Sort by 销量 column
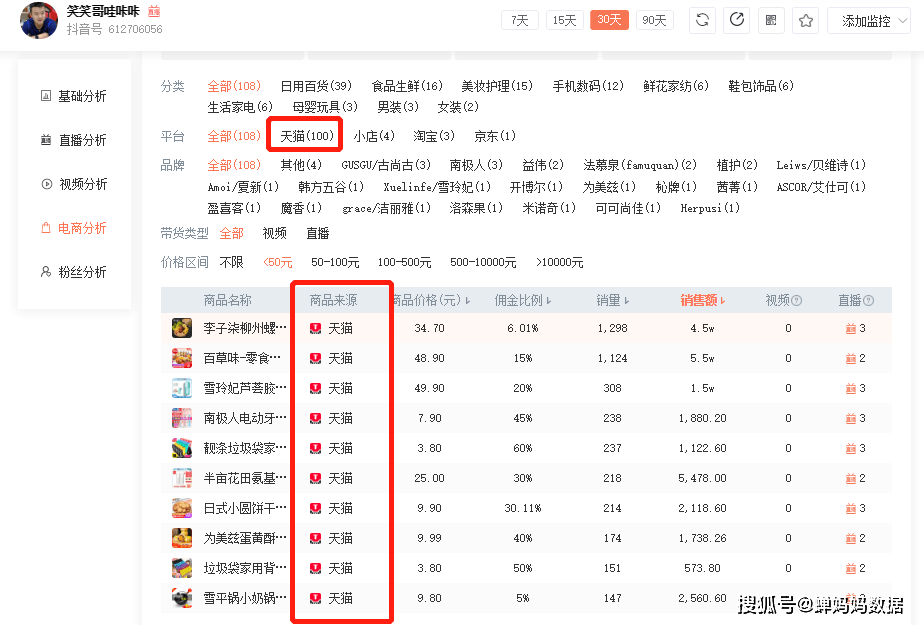The width and height of the screenshot is (924, 625). pos(612,300)
